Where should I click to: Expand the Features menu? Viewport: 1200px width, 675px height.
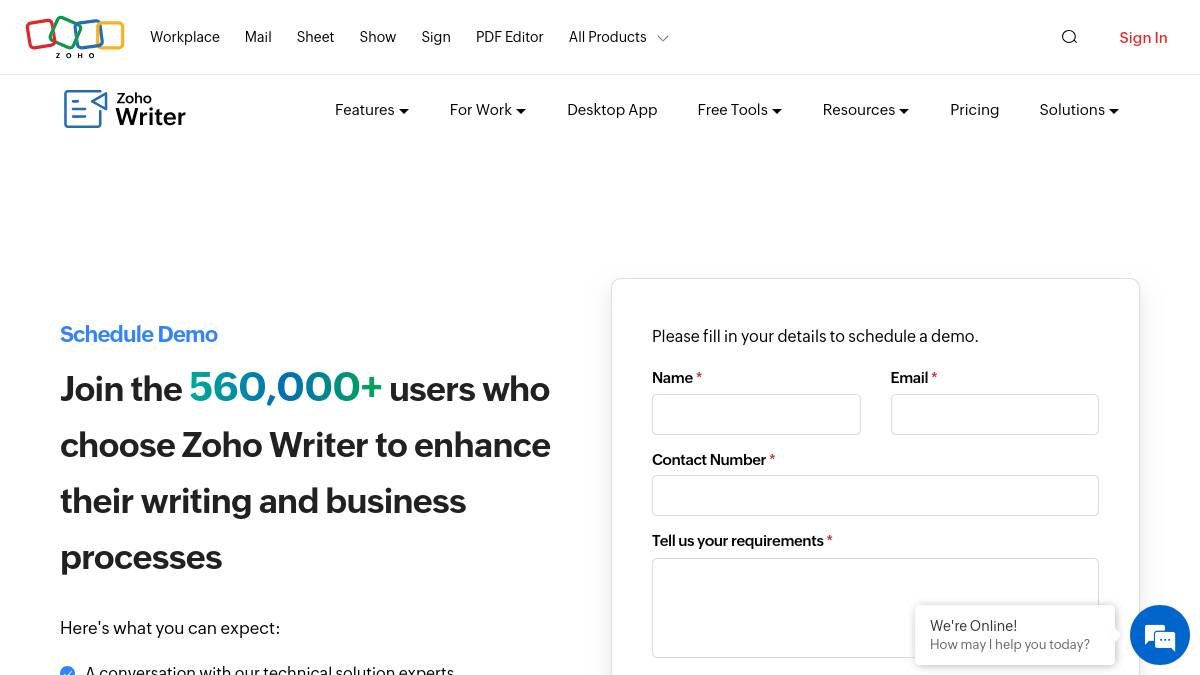[x=371, y=110]
